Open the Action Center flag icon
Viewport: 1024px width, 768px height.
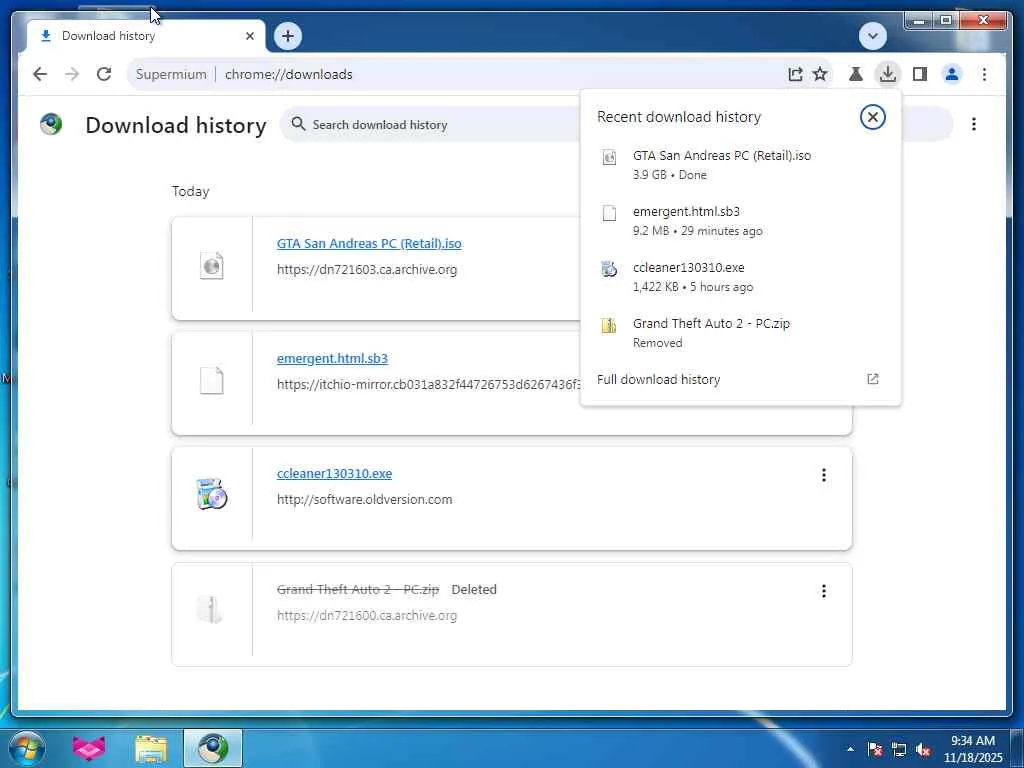pos(874,749)
